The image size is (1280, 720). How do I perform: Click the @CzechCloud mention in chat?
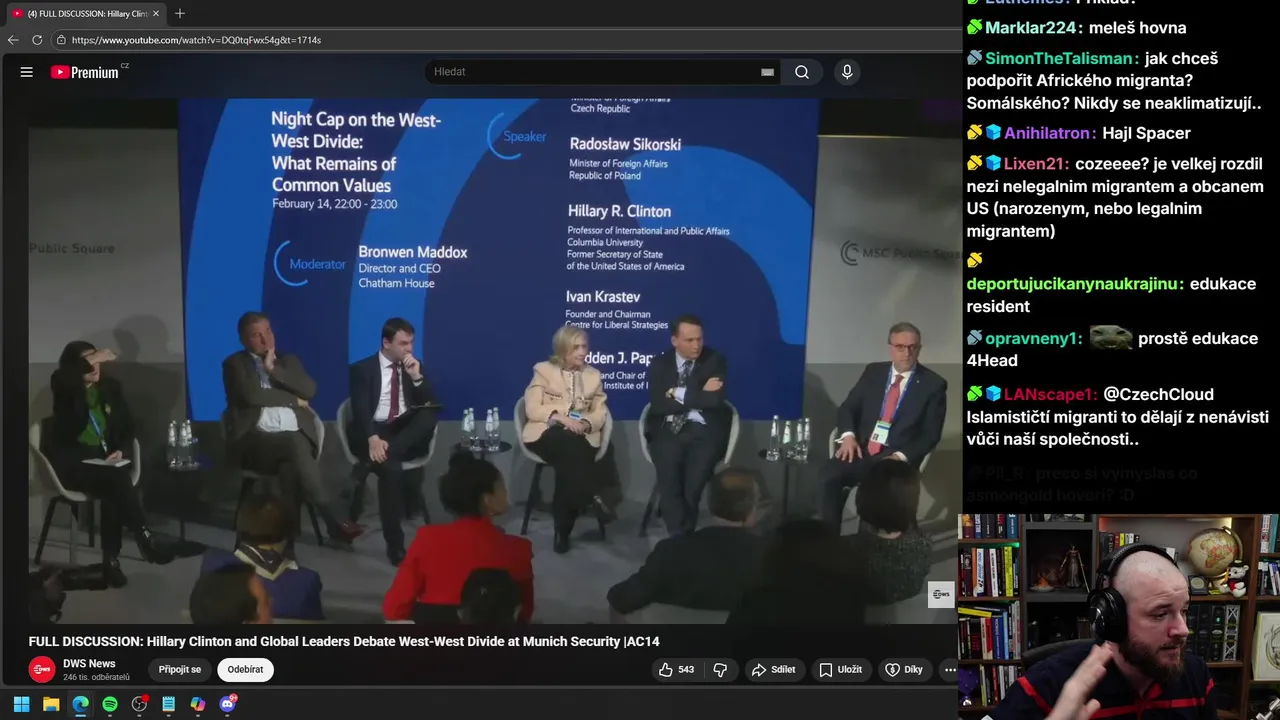pos(1158,394)
